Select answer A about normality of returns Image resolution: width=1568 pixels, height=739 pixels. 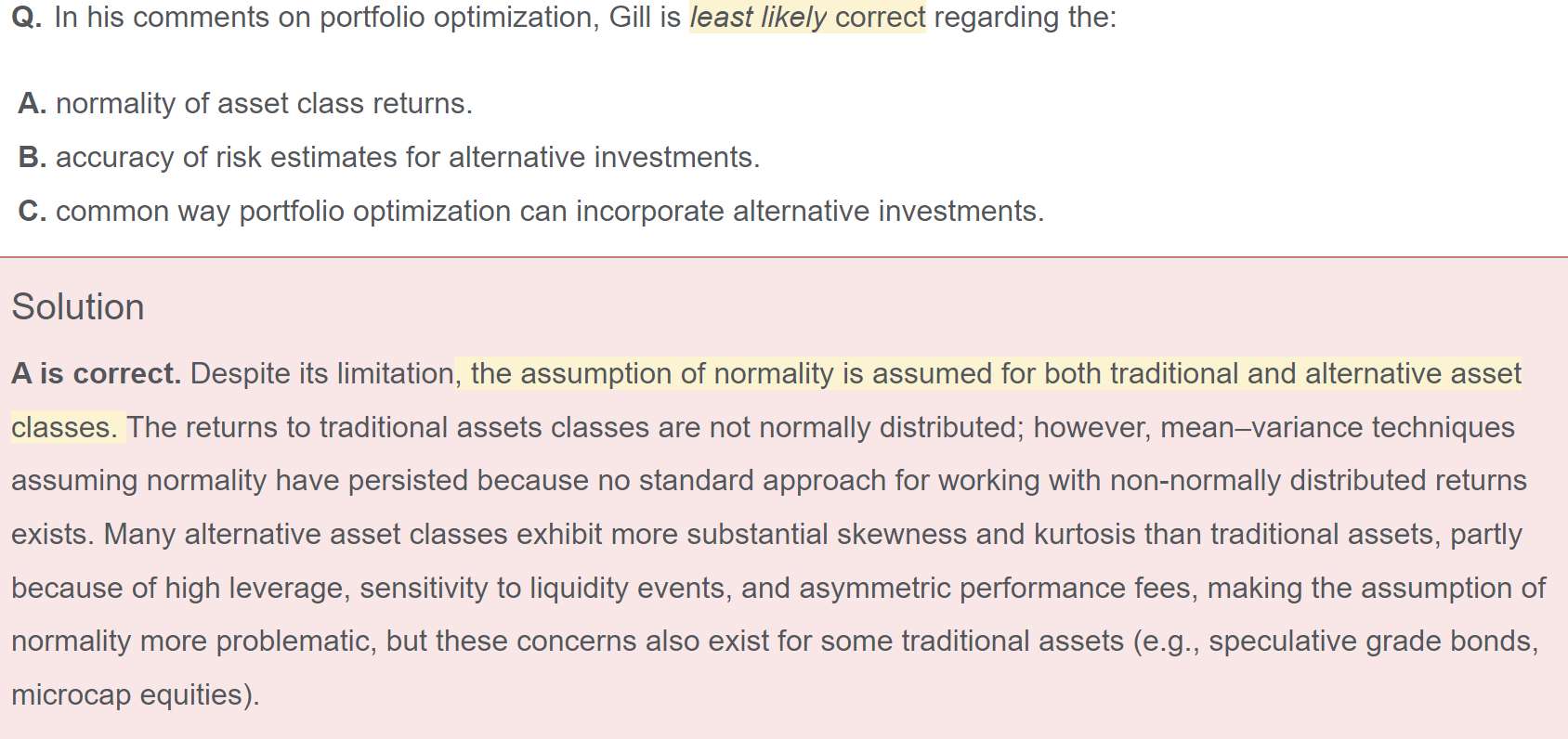tap(264, 103)
